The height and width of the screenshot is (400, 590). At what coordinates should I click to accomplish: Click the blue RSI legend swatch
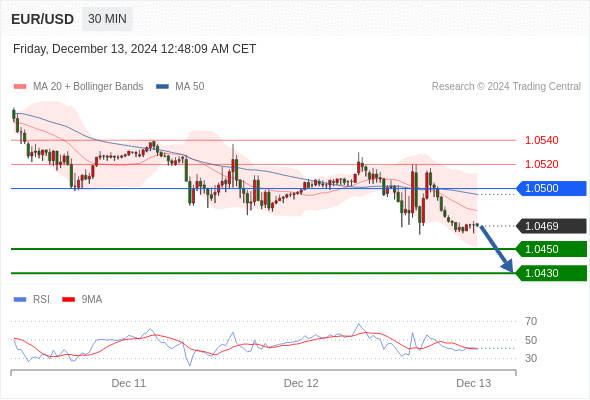(20, 300)
